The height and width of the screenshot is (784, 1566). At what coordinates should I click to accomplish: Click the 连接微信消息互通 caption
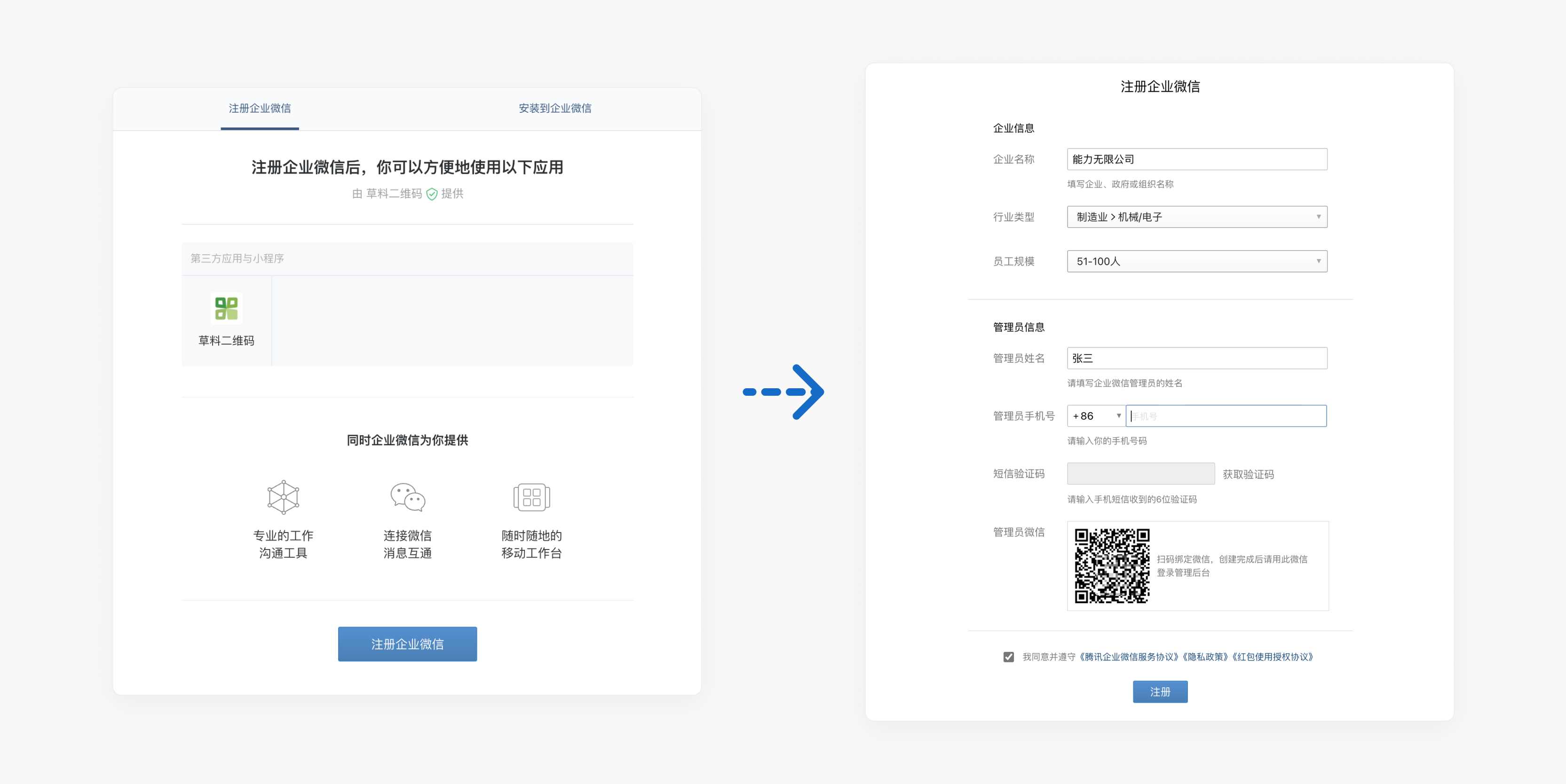407,544
